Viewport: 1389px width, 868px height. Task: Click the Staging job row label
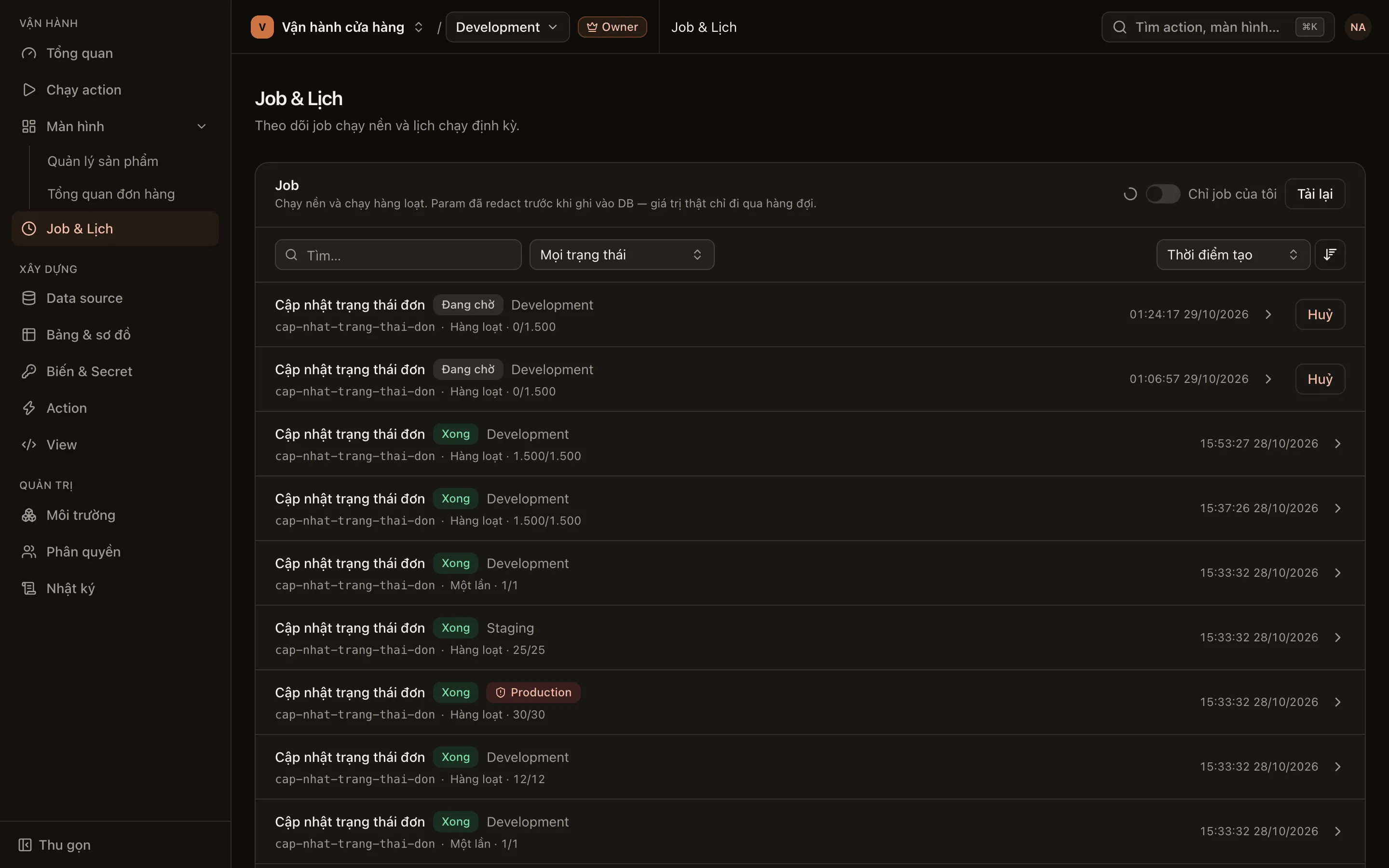(510, 628)
